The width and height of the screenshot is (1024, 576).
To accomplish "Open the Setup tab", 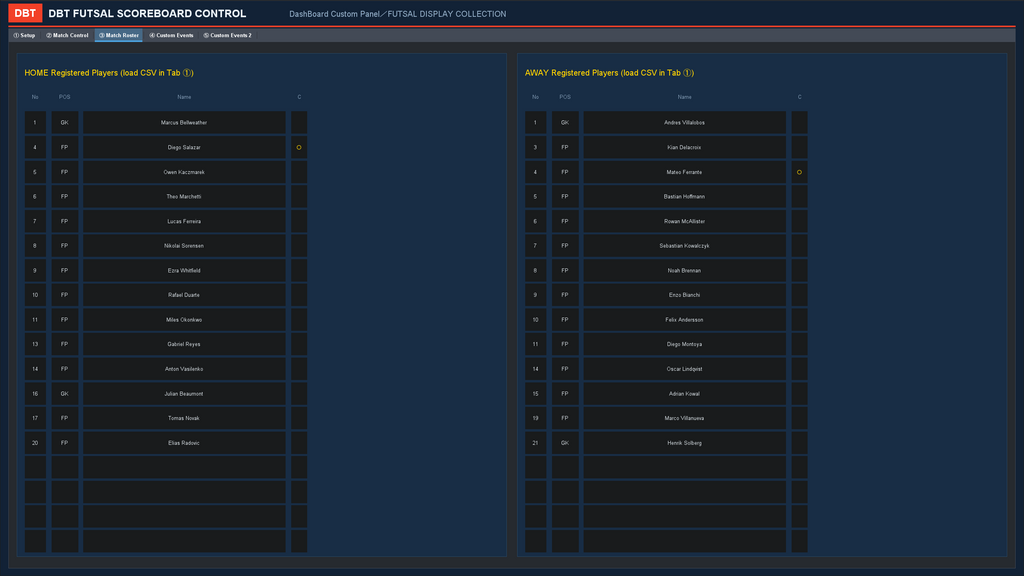I will (x=24, y=35).
